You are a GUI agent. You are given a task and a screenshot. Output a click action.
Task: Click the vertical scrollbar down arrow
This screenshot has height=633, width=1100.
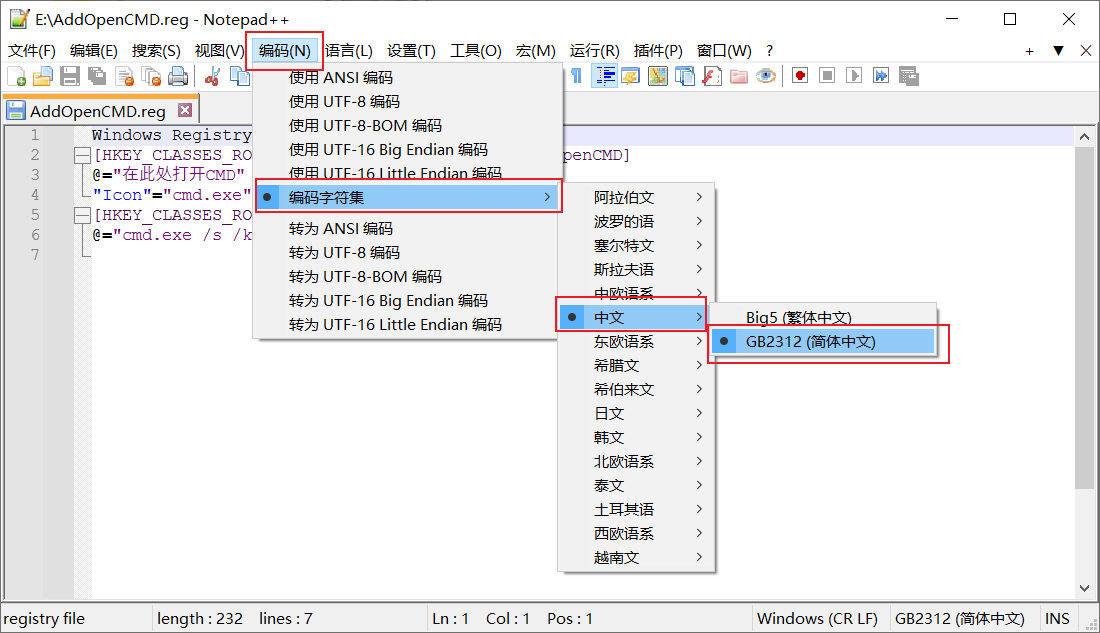1085,588
